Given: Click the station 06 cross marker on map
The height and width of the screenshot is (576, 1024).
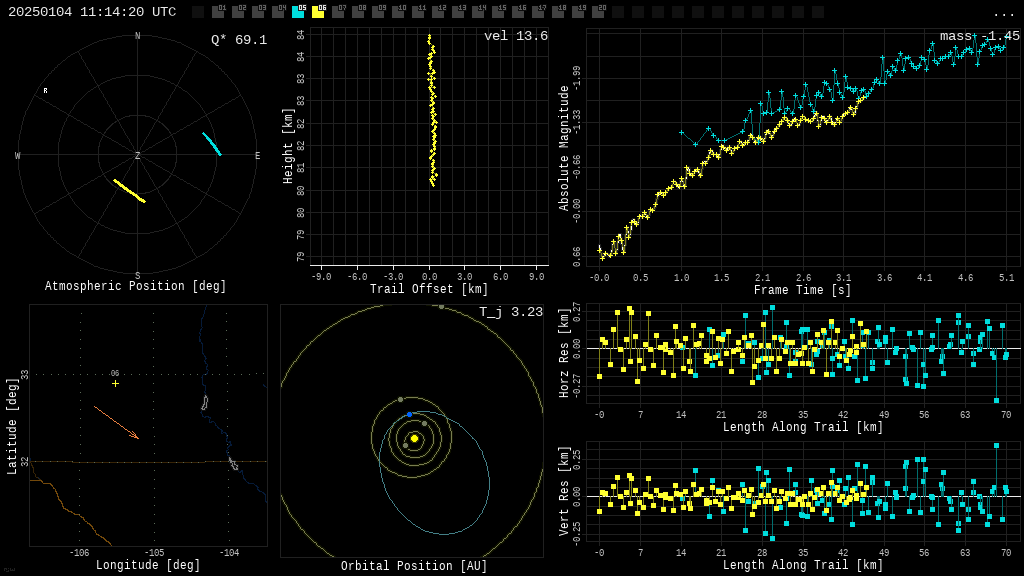Looking at the screenshot, I should coord(115,383).
